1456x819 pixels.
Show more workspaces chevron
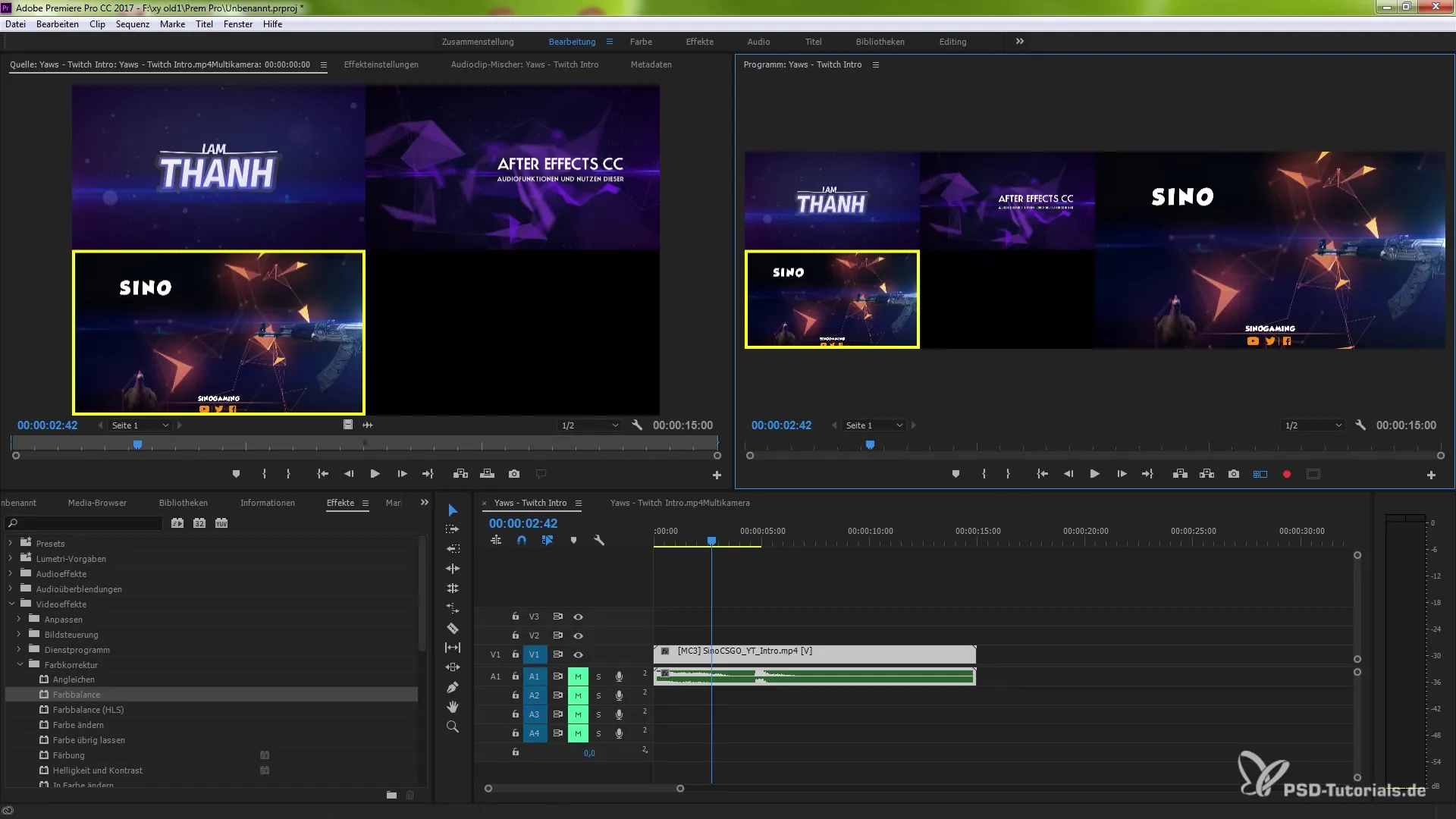tap(1020, 41)
